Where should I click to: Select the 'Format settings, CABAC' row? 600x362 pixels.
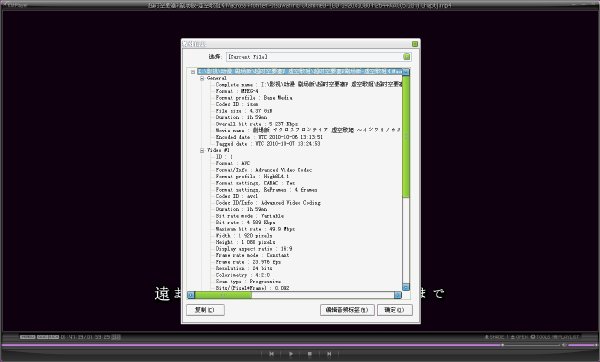click(x=255, y=183)
